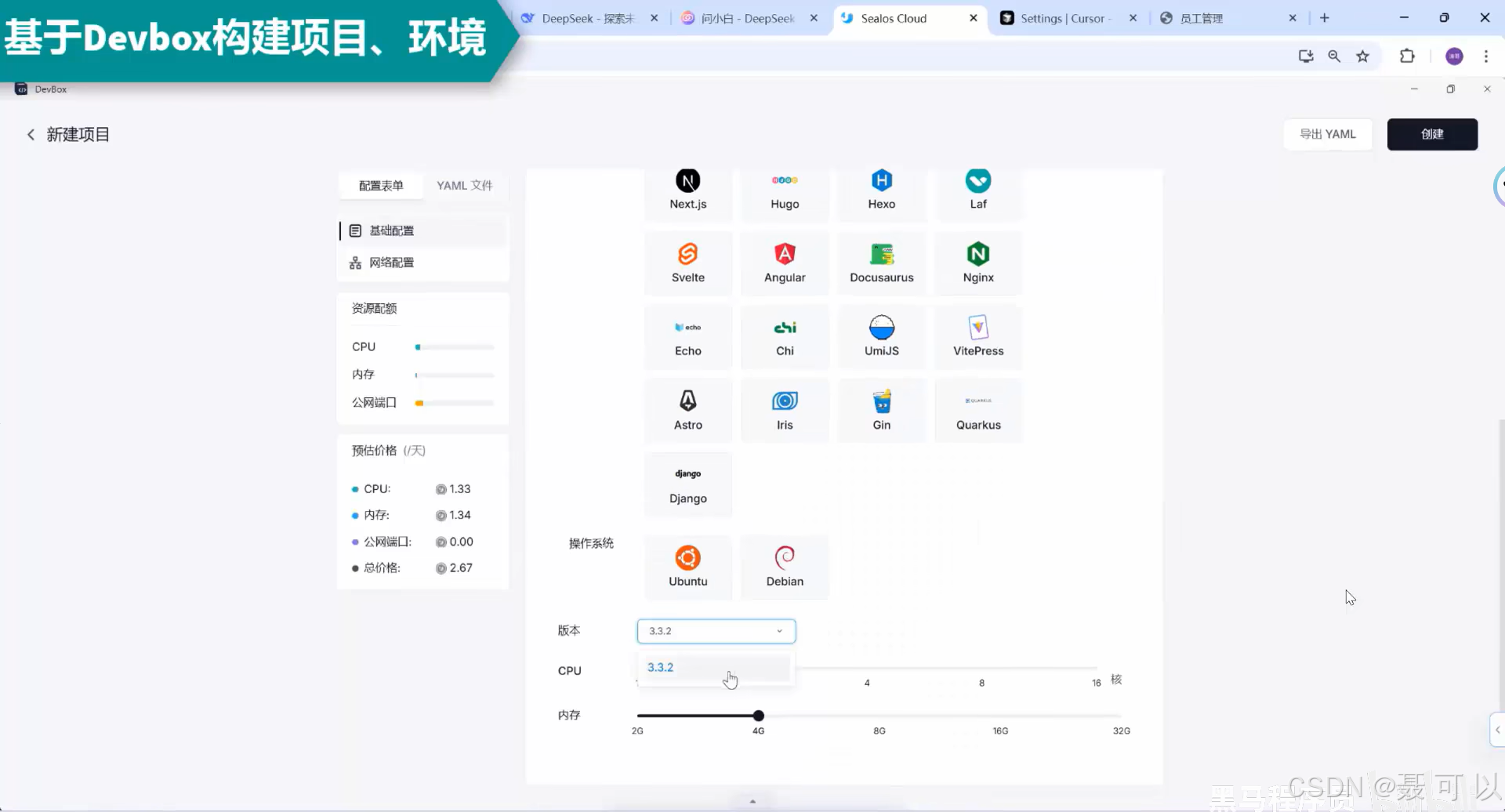
Task: Open a new browser tab
Action: click(x=1325, y=18)
